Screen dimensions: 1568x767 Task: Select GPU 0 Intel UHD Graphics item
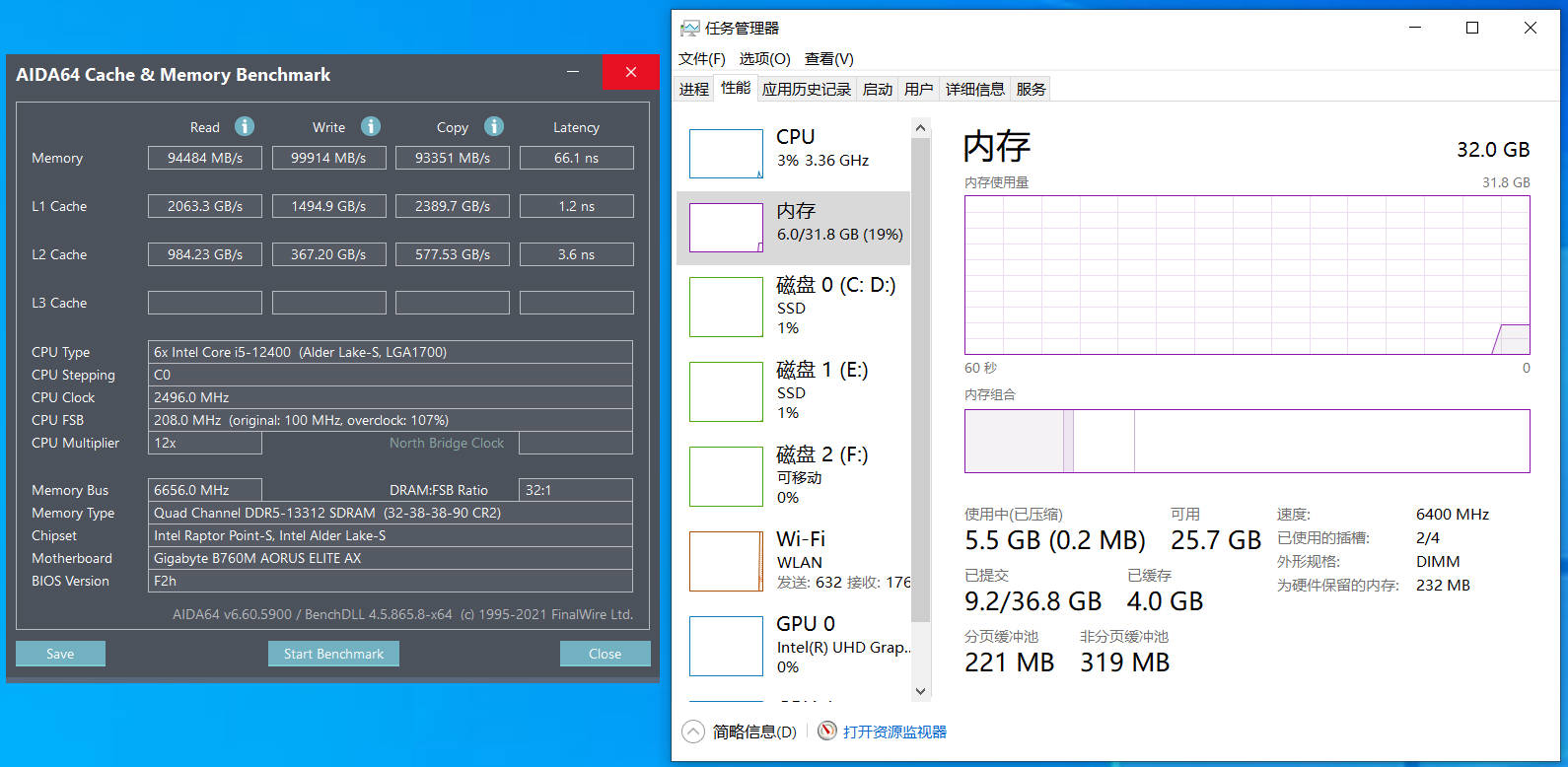pyautogui.click(x=793, y=646)
